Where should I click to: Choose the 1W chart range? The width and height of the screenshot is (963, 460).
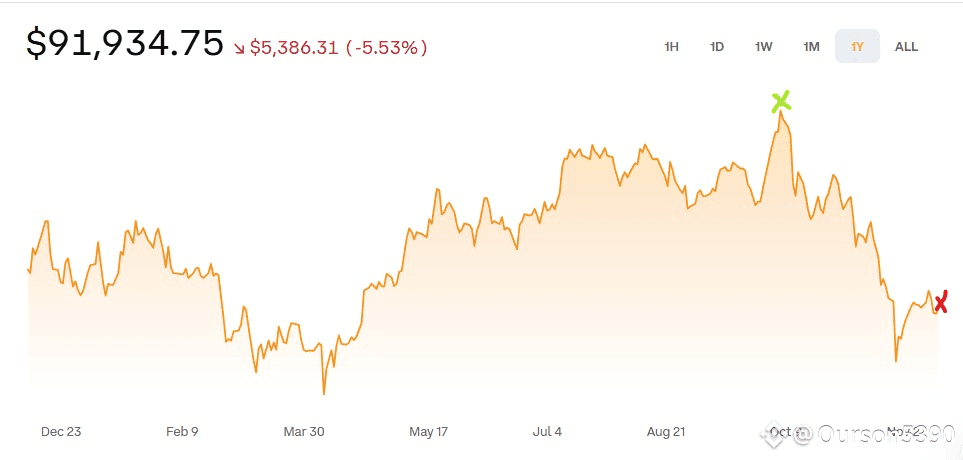(764, 46)
